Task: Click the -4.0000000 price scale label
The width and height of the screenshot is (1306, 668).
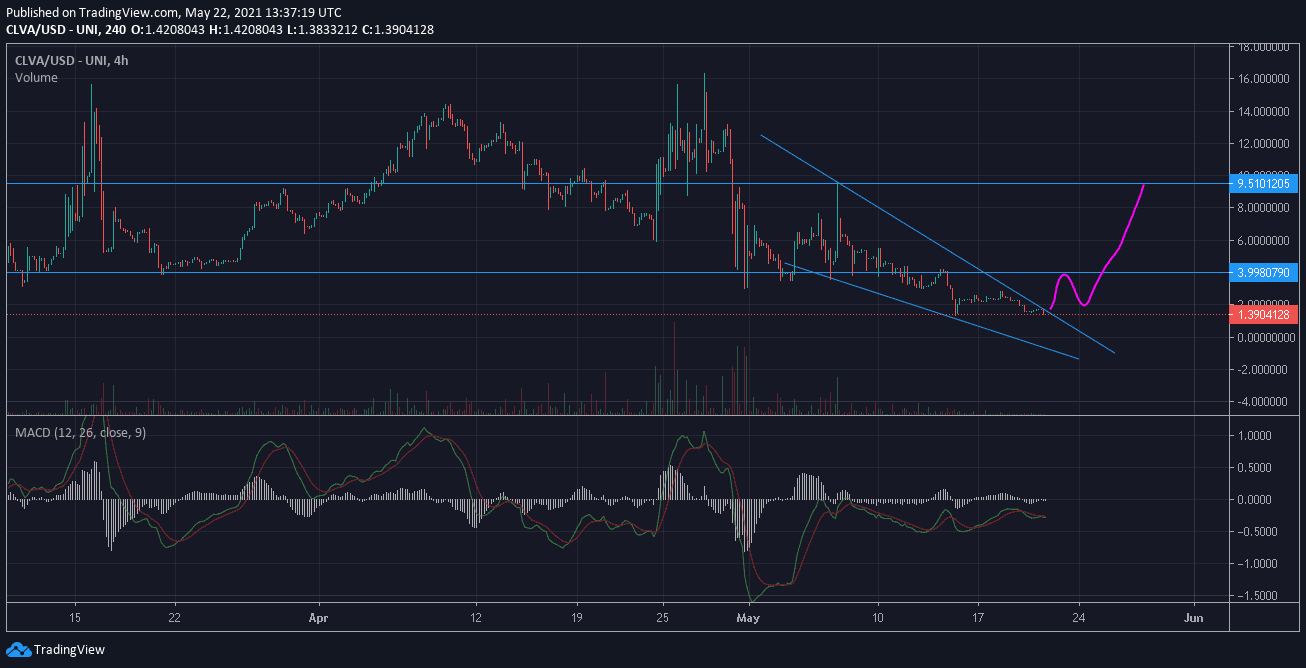Action: pos(1260,402)
